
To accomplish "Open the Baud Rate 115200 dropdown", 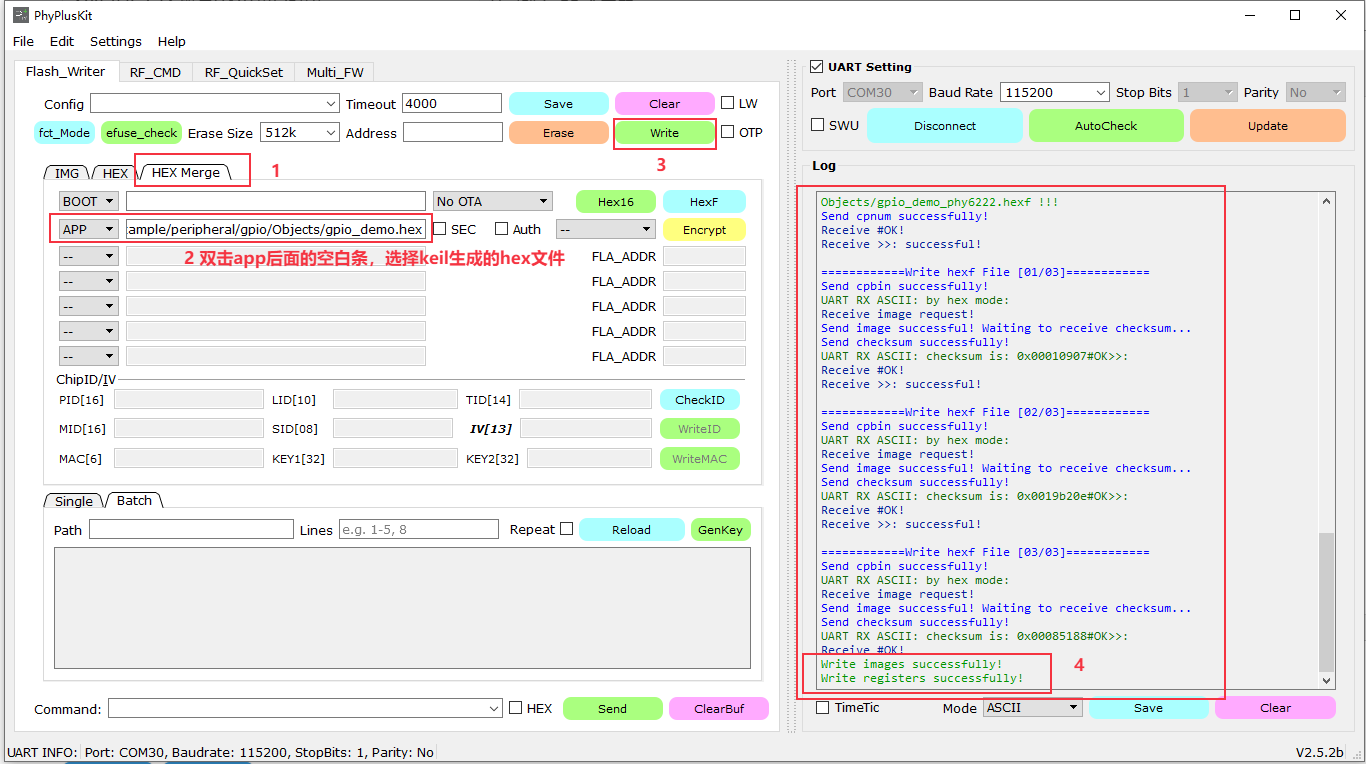I will pyautogui.click(x=1055, y=92).
